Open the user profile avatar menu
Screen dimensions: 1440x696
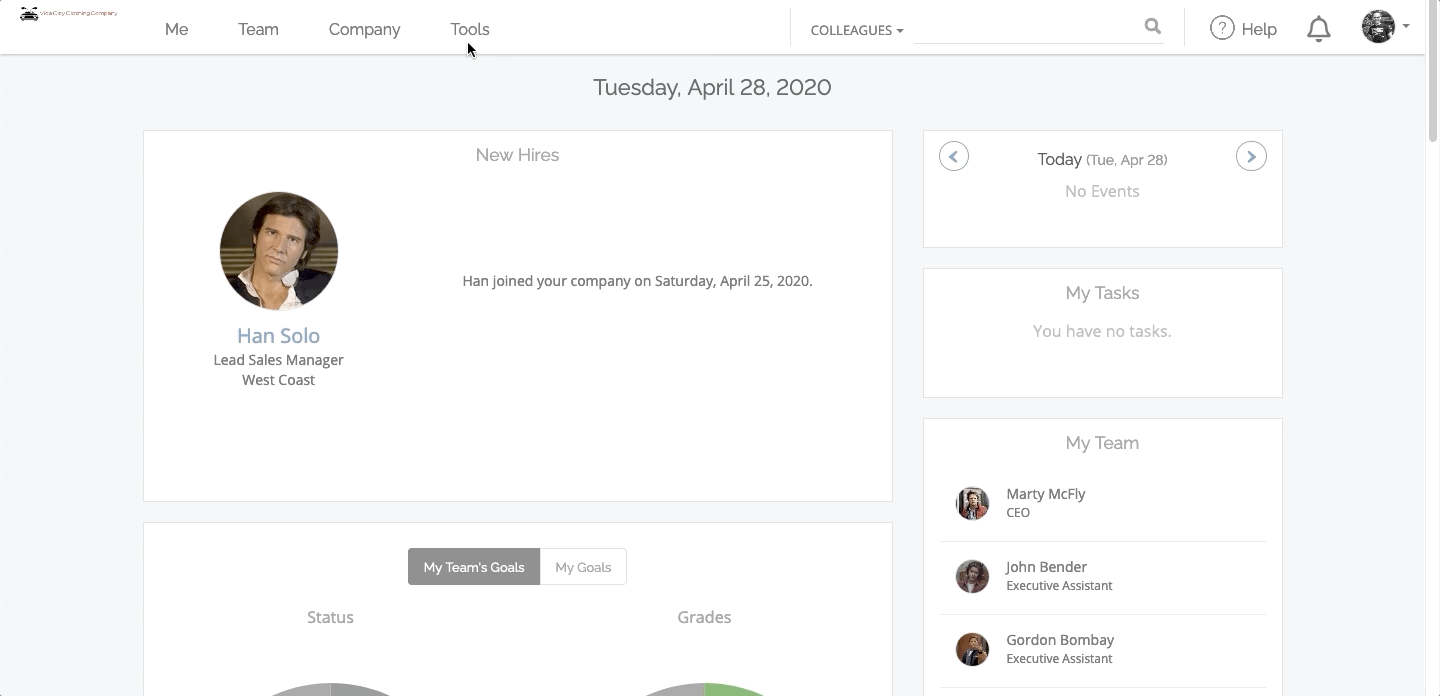tap(1385, 27)
